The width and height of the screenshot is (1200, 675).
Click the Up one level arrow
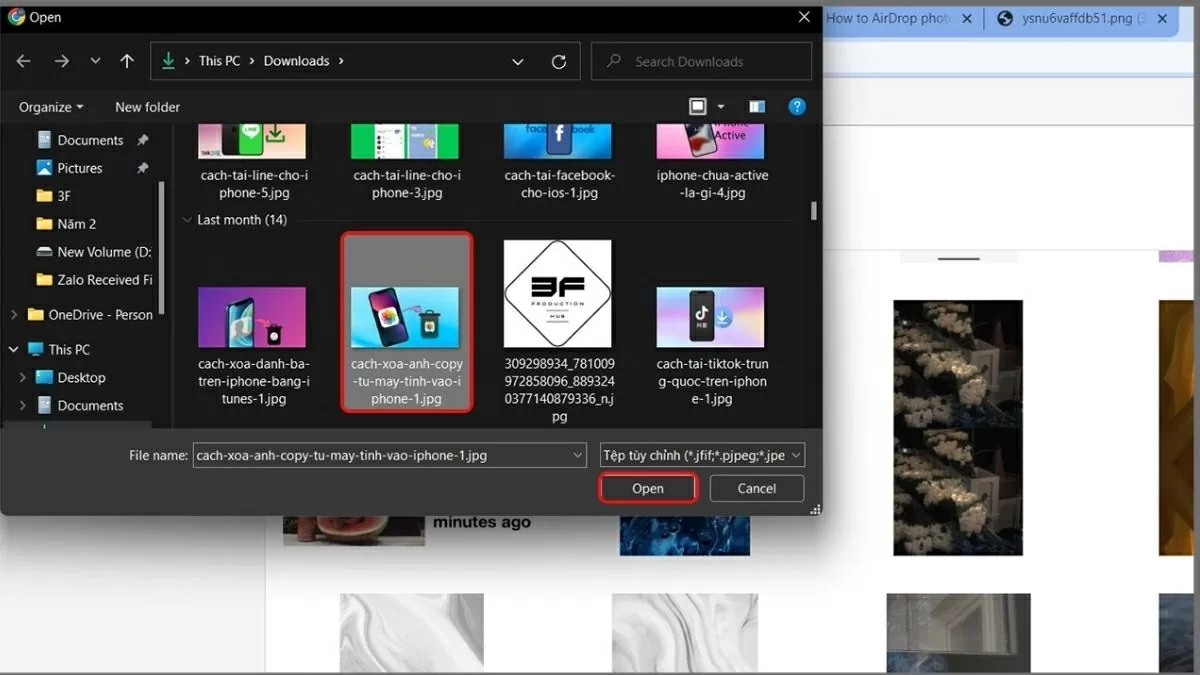[126, 61]
